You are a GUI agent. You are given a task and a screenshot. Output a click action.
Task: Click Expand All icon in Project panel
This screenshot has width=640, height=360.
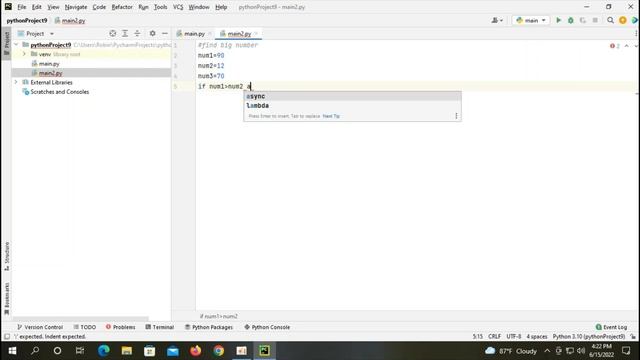[125, 33]
